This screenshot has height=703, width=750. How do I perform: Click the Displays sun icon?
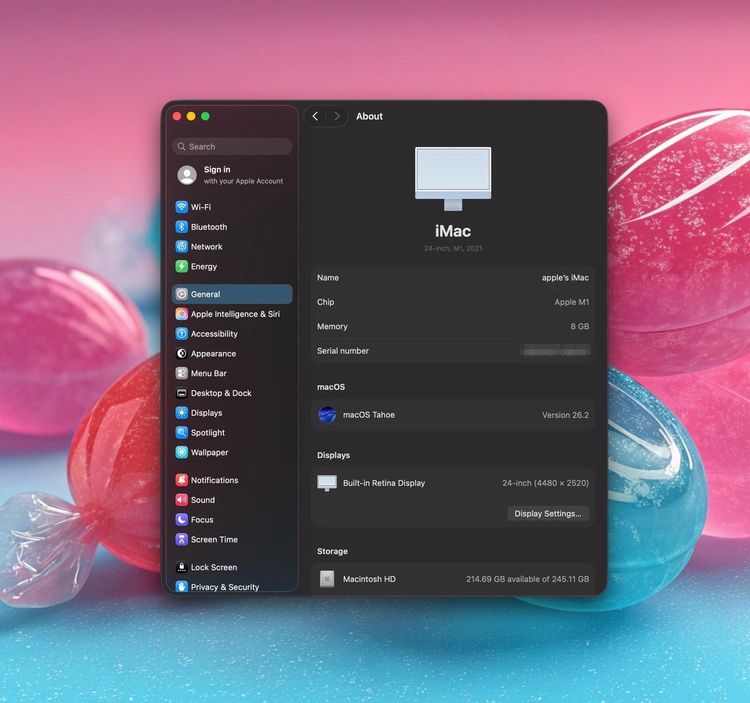pos(181,413)
